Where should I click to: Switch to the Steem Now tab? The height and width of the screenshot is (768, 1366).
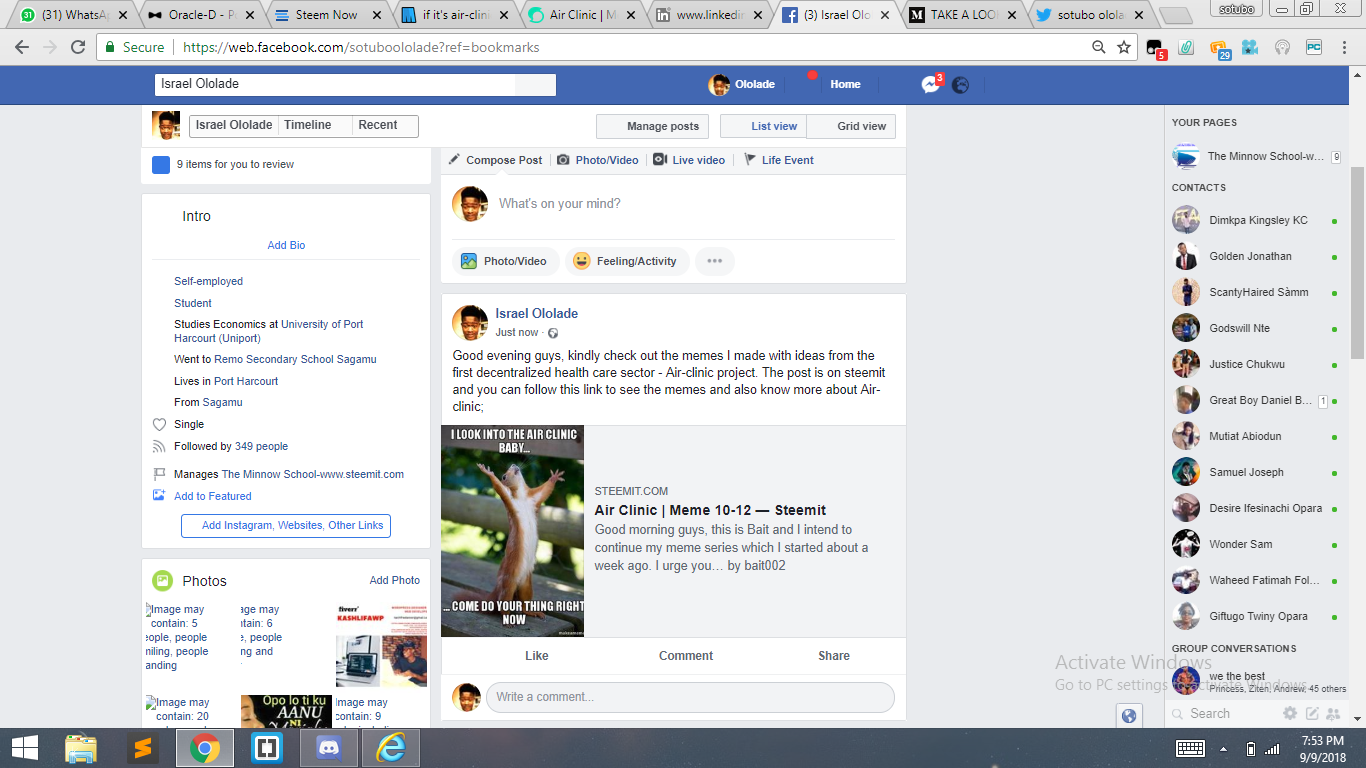pyautogui.click(x=326, y=15)
